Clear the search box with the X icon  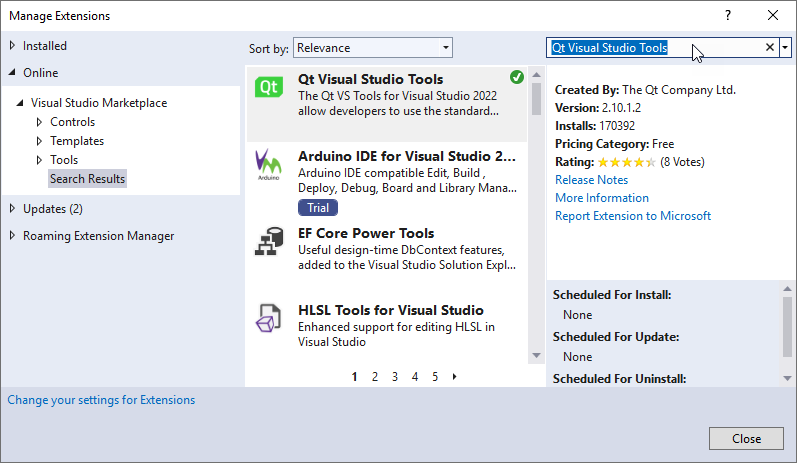pos(770,47)
